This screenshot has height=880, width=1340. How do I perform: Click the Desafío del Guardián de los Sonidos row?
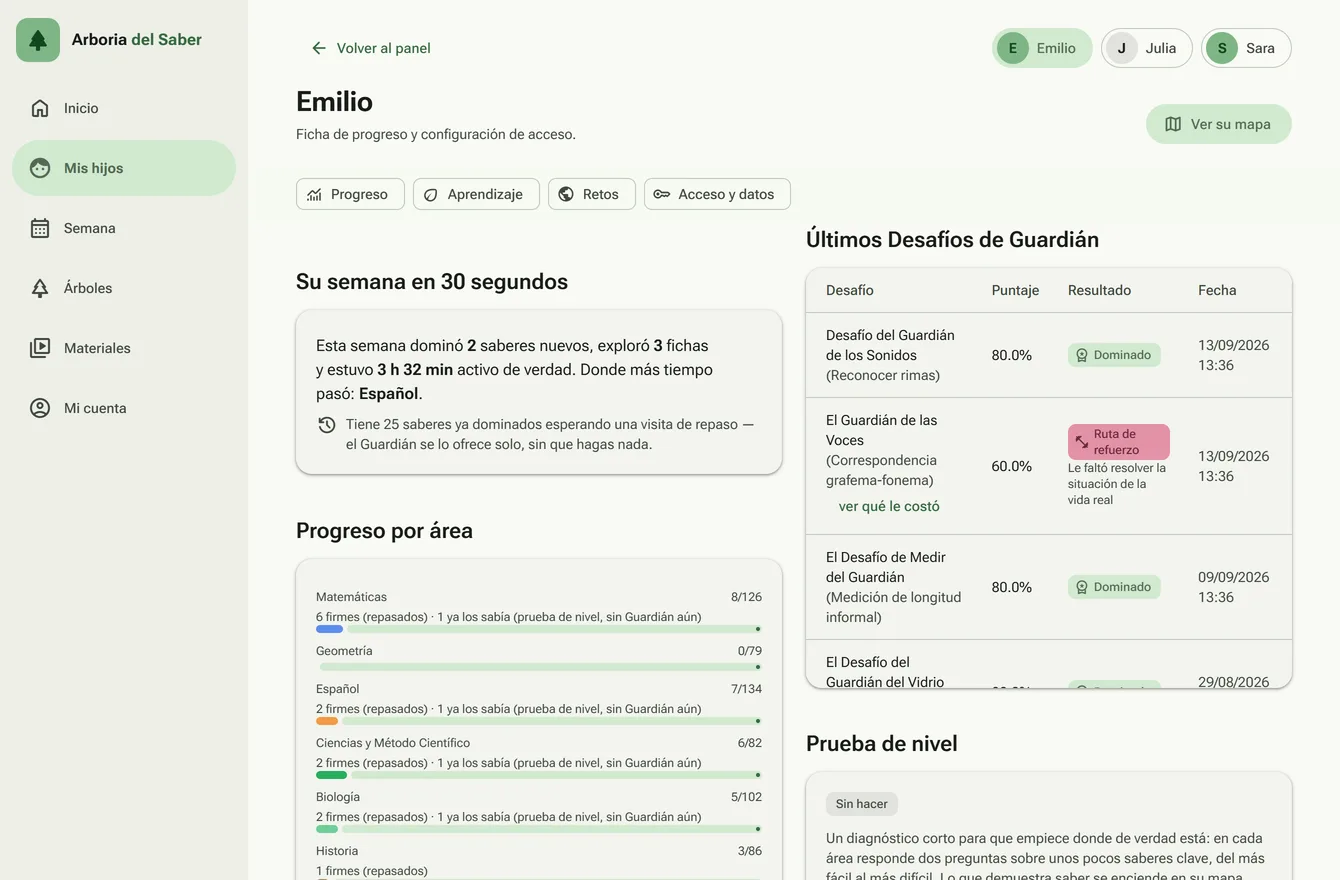pos(1049,355)
